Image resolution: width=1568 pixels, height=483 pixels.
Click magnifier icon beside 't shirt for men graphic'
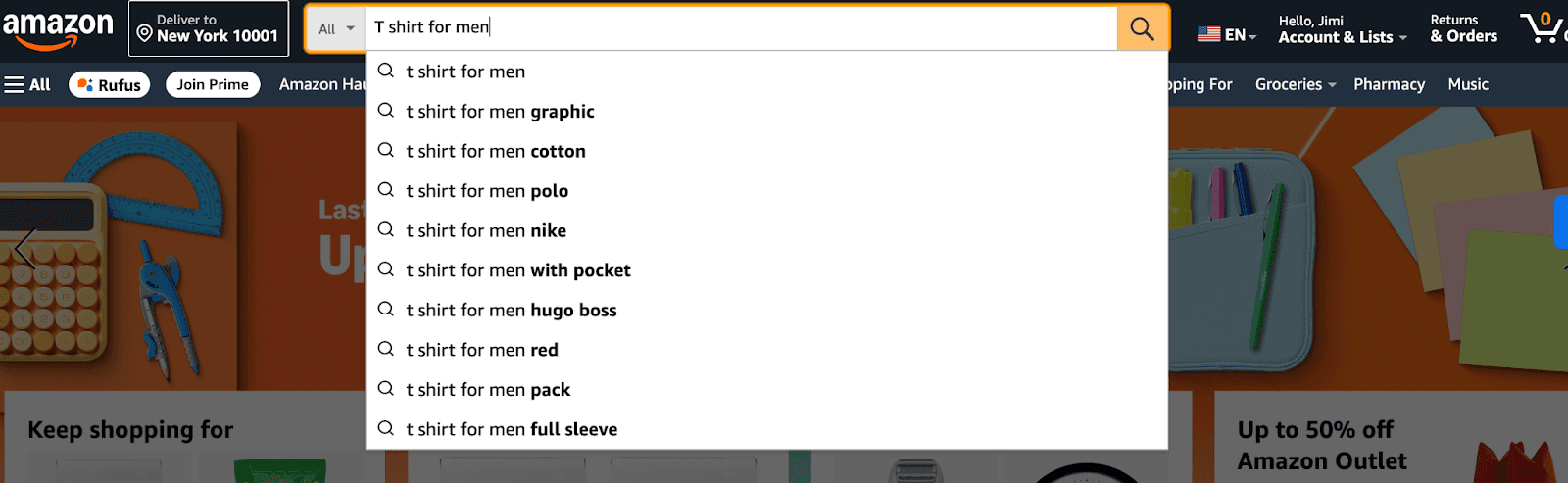point(386,111)
